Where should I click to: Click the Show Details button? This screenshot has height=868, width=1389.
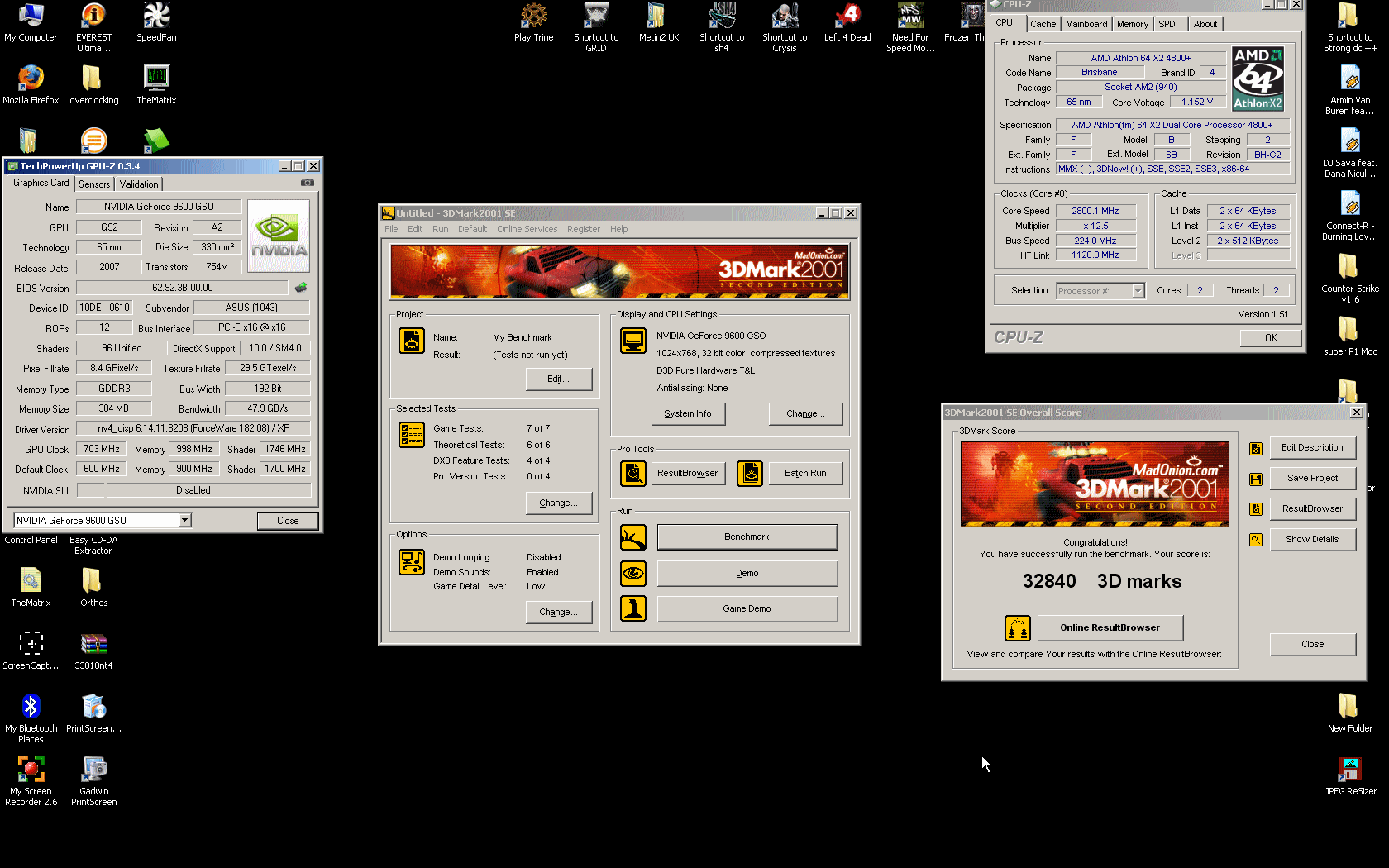[x=1312, y=540]
